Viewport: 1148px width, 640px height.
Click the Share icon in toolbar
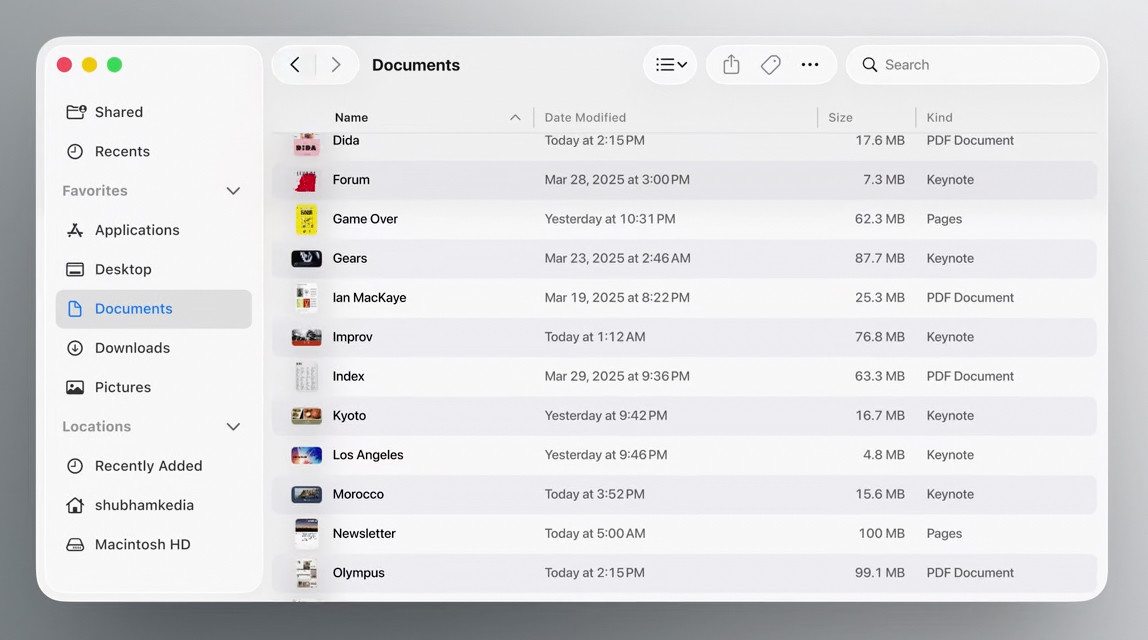731,64
